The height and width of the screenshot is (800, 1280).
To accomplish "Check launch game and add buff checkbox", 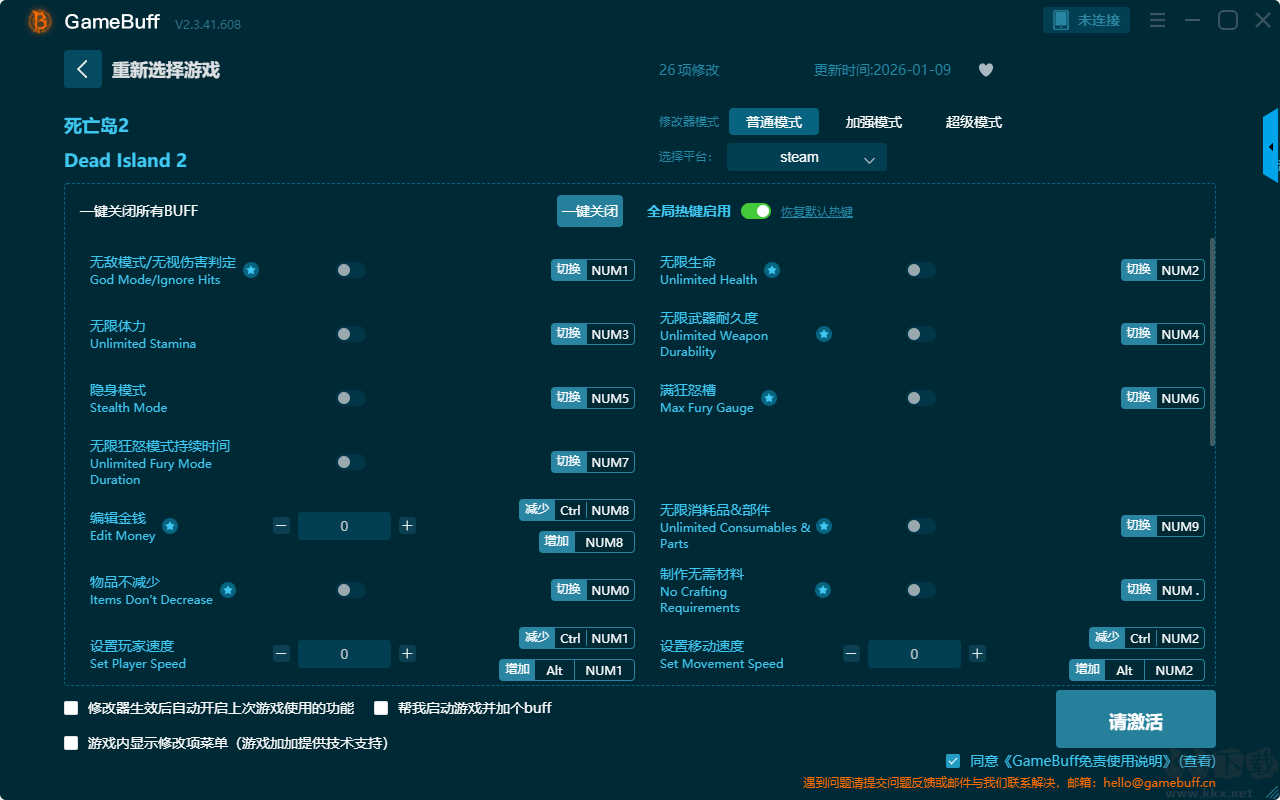I will point(381,708).
